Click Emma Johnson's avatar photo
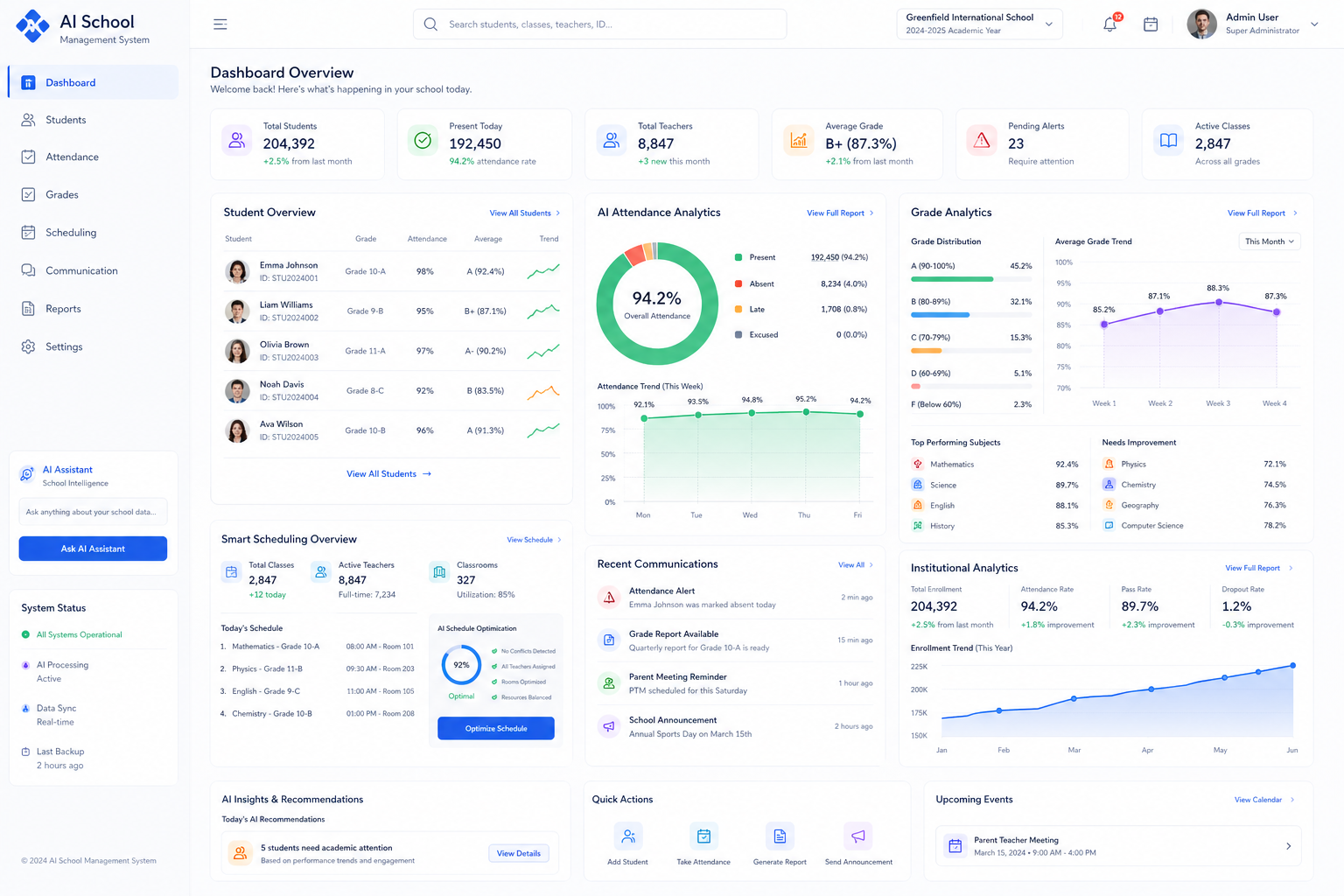The height and width of the screenshot is (896, 1344). point(237,271)
